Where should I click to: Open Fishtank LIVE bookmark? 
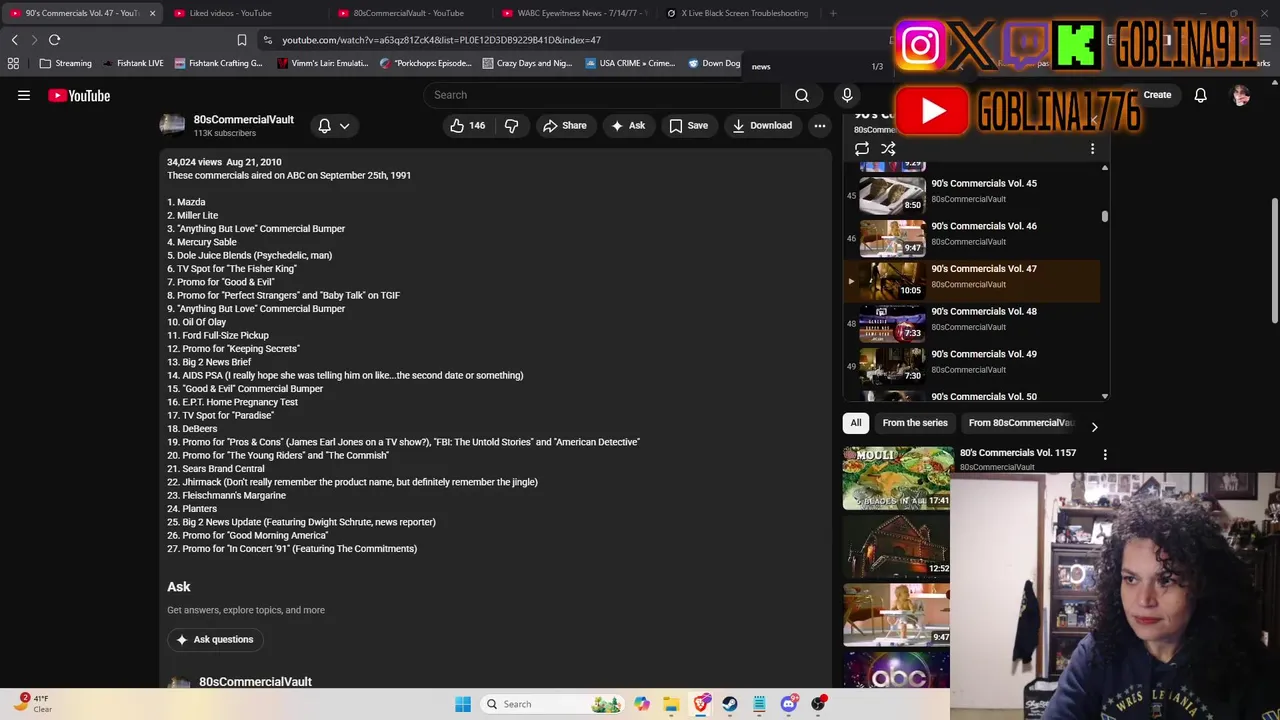coord(133,63)
